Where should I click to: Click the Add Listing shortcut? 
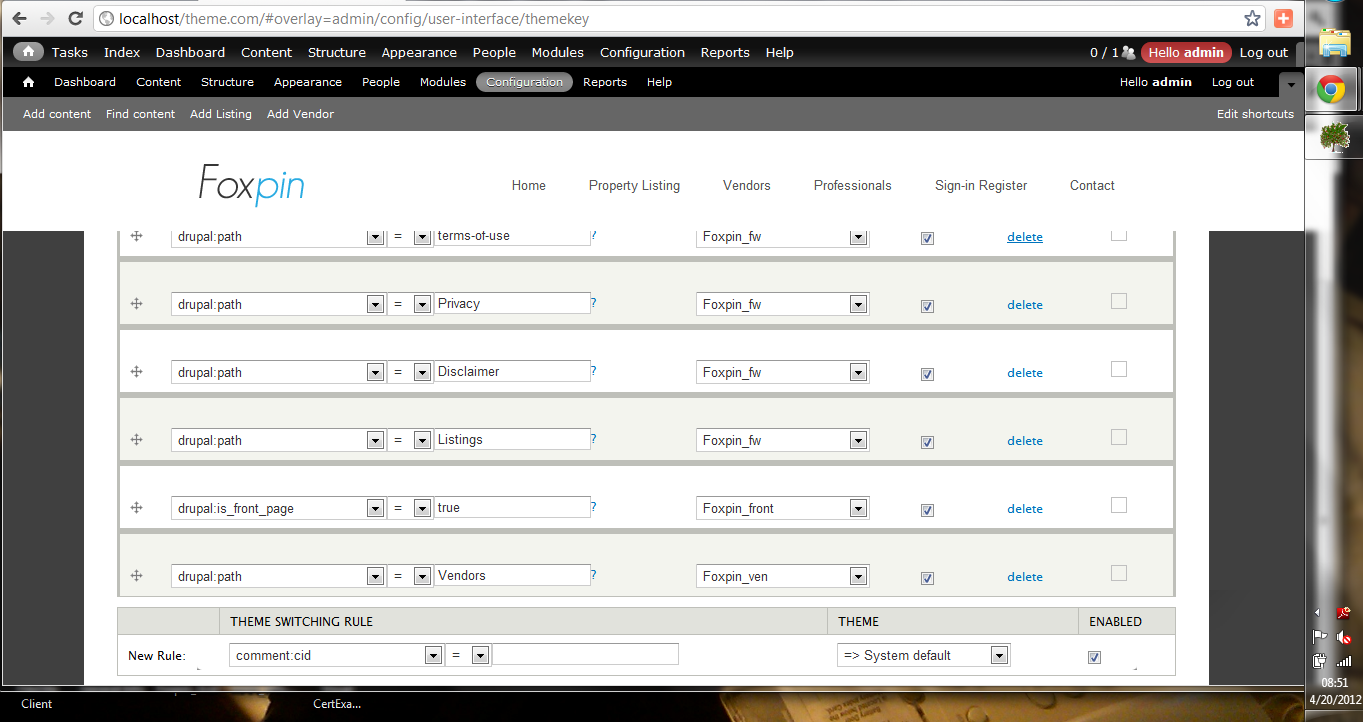(221, 114)
